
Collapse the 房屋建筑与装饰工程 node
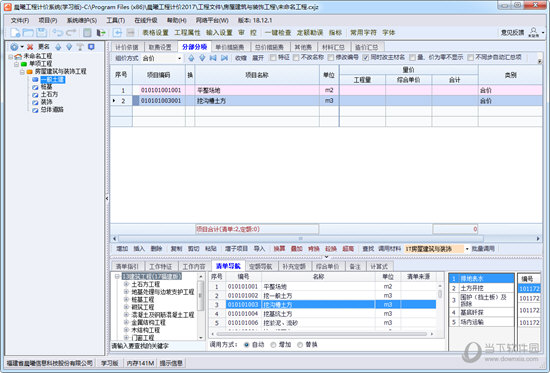click(22, 72)
